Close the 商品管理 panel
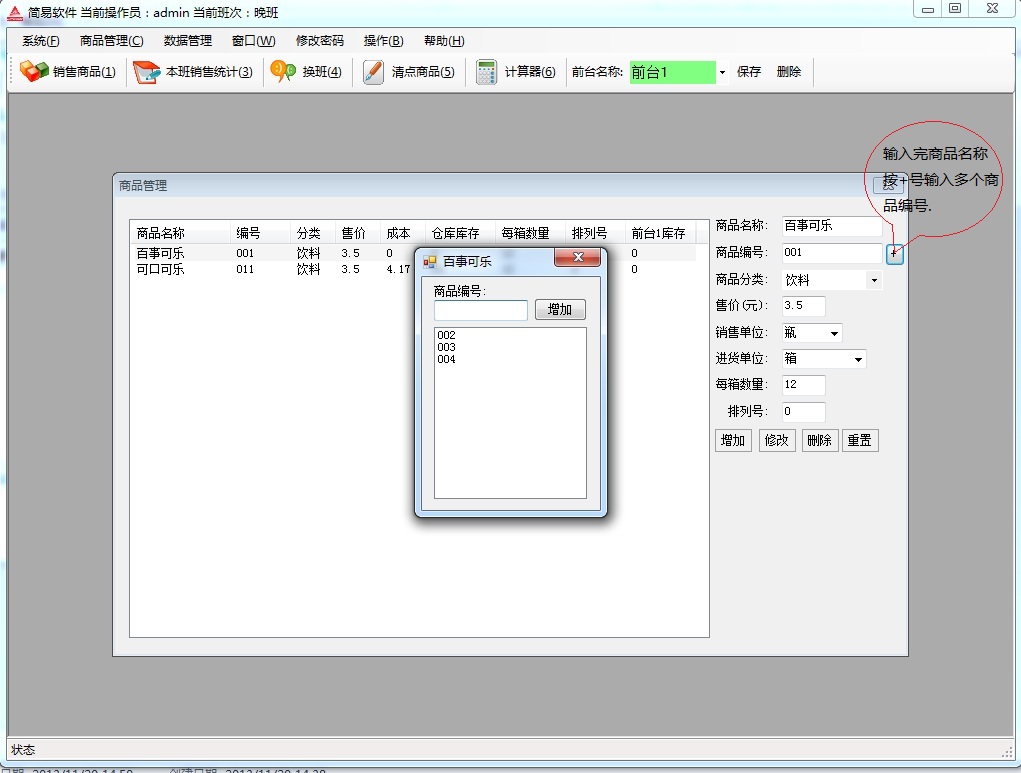This screenshot has height=773, width=1021. click(888, 185)
